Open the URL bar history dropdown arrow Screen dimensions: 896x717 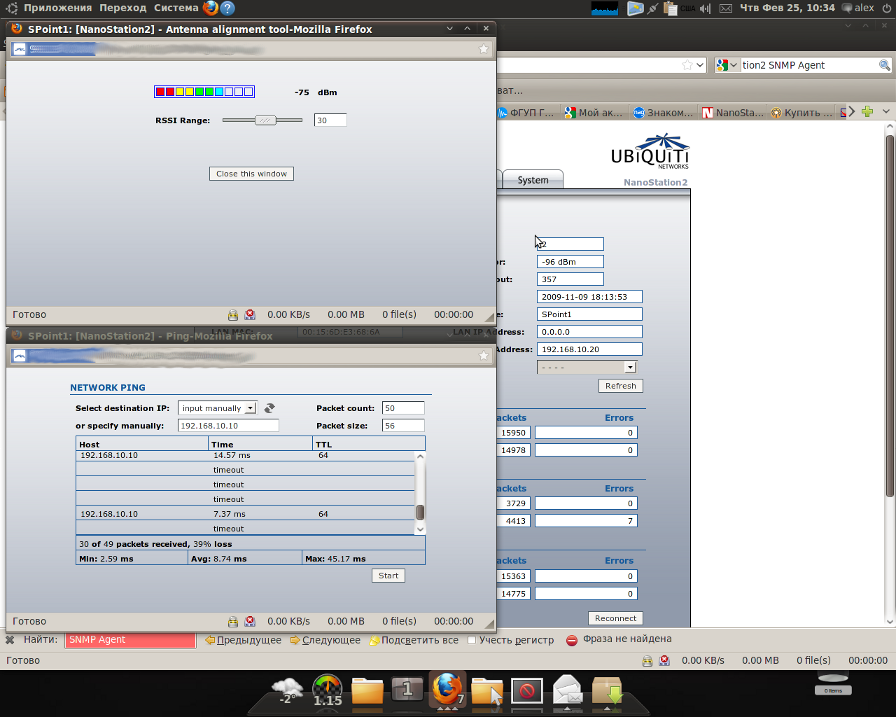click(700, 65)
